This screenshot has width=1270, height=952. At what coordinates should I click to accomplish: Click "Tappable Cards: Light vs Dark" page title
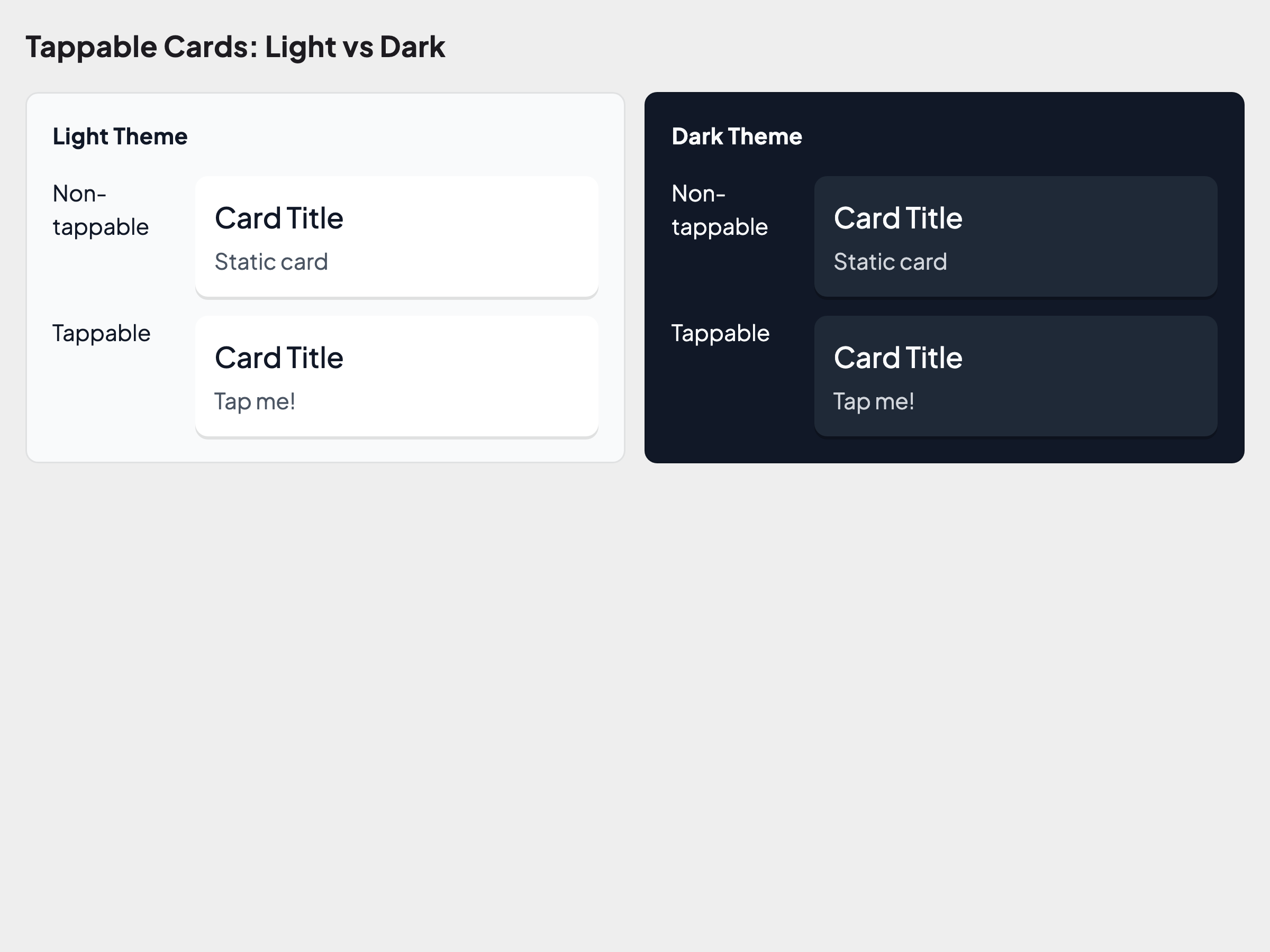point(235,47)
